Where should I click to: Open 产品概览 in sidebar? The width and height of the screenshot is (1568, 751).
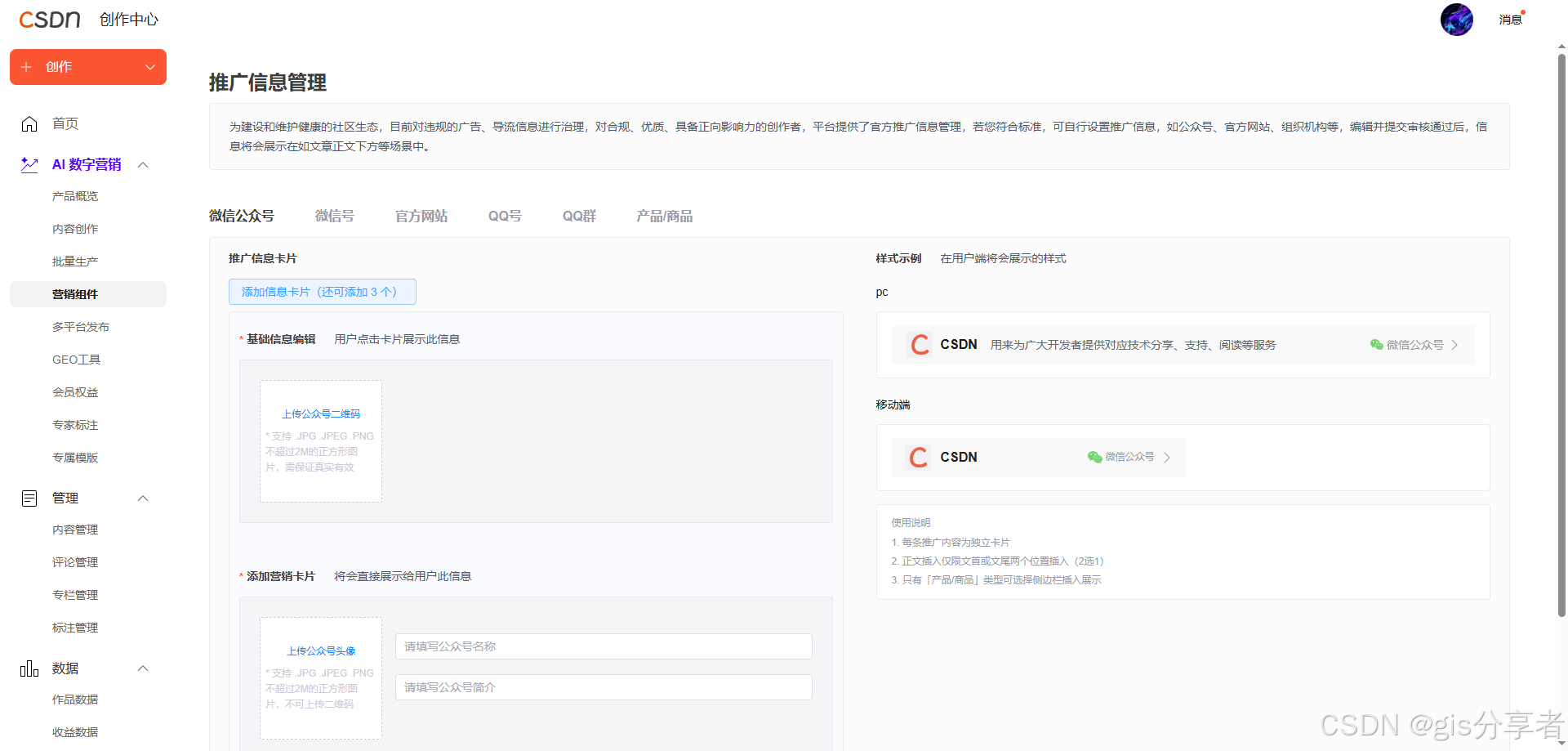coord(75,196)
